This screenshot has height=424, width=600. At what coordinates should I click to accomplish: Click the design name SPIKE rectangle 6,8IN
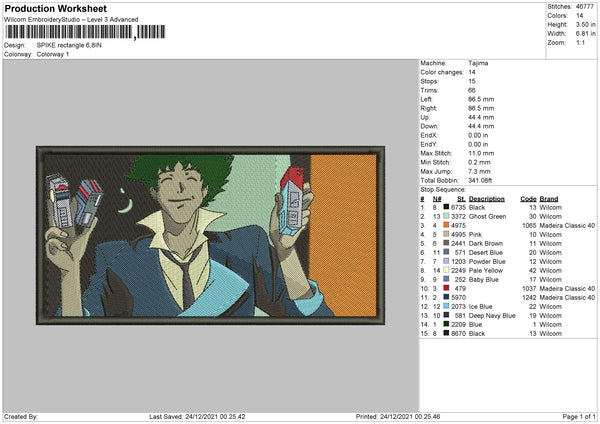72,46
